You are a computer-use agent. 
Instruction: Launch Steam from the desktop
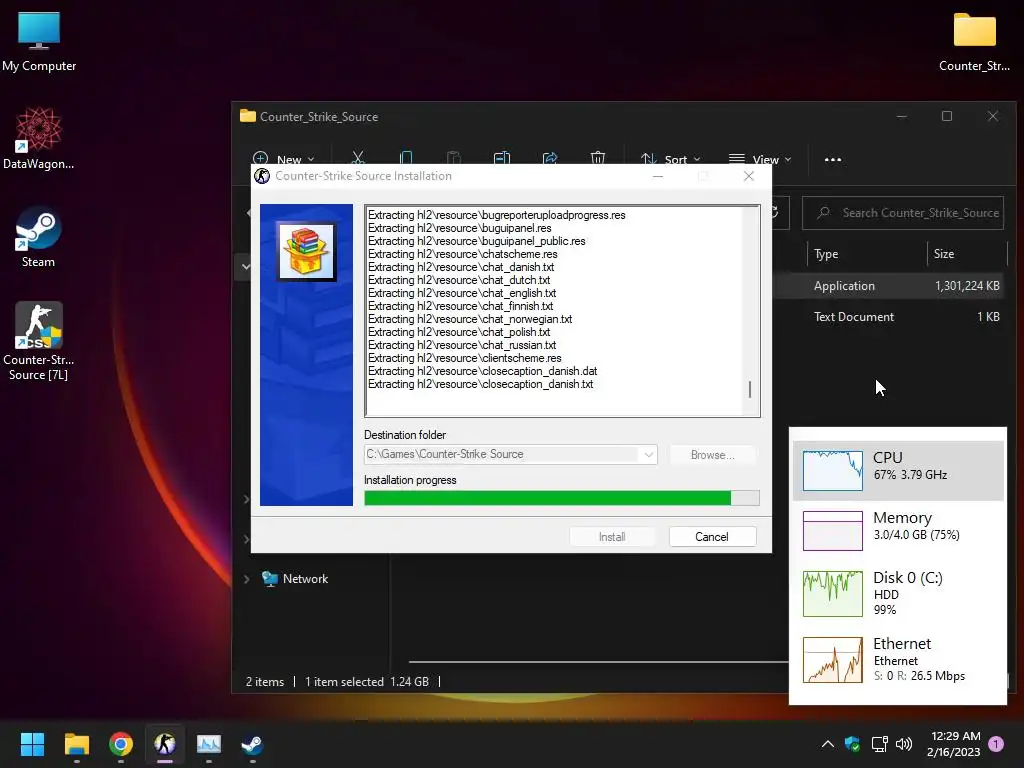tap(39, 237)
